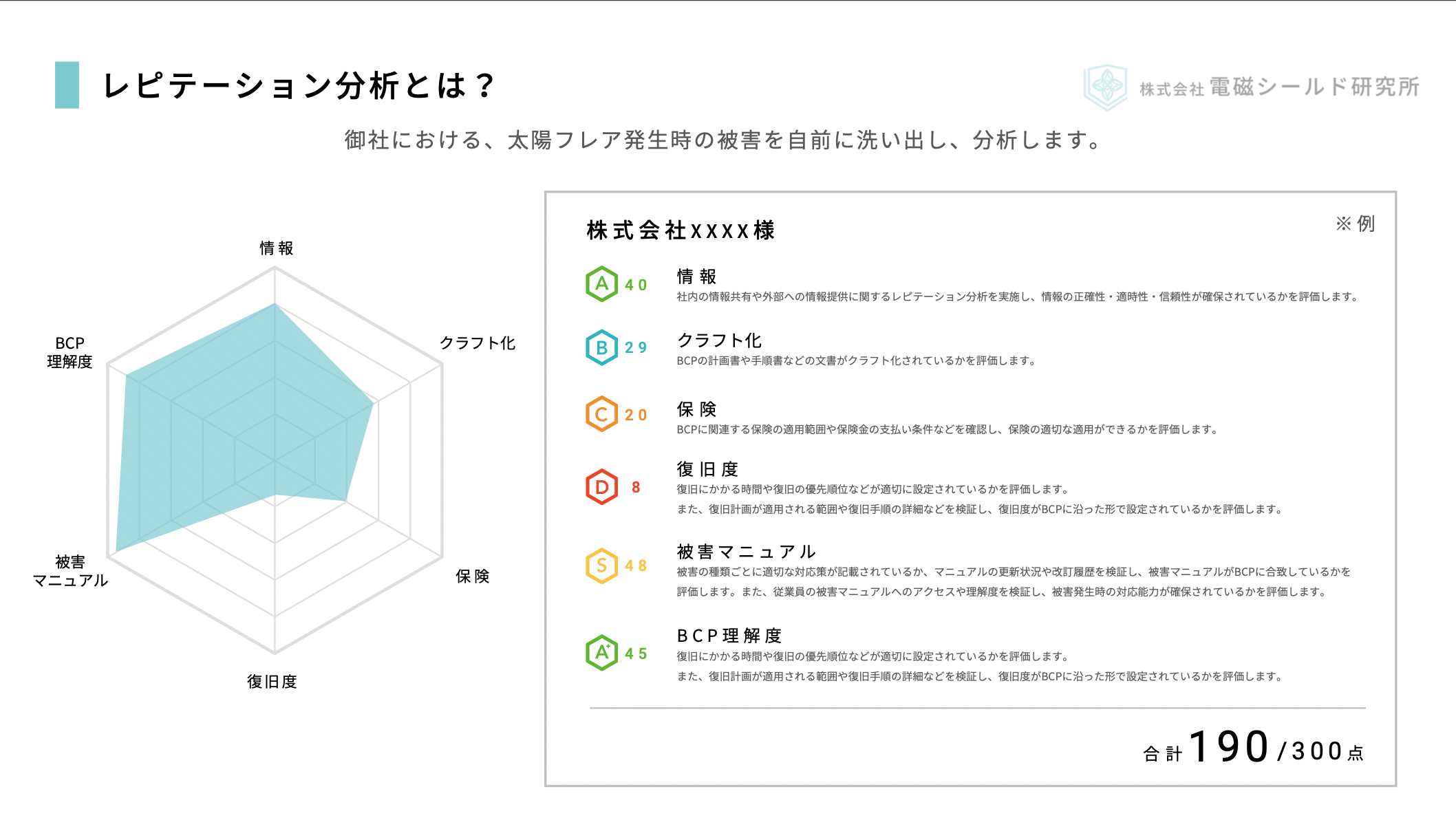Click the green hexagon A+ grade icon
The width and height of the screenshot is (1456, 820).
pyautogui.click(x=601, y=652)
